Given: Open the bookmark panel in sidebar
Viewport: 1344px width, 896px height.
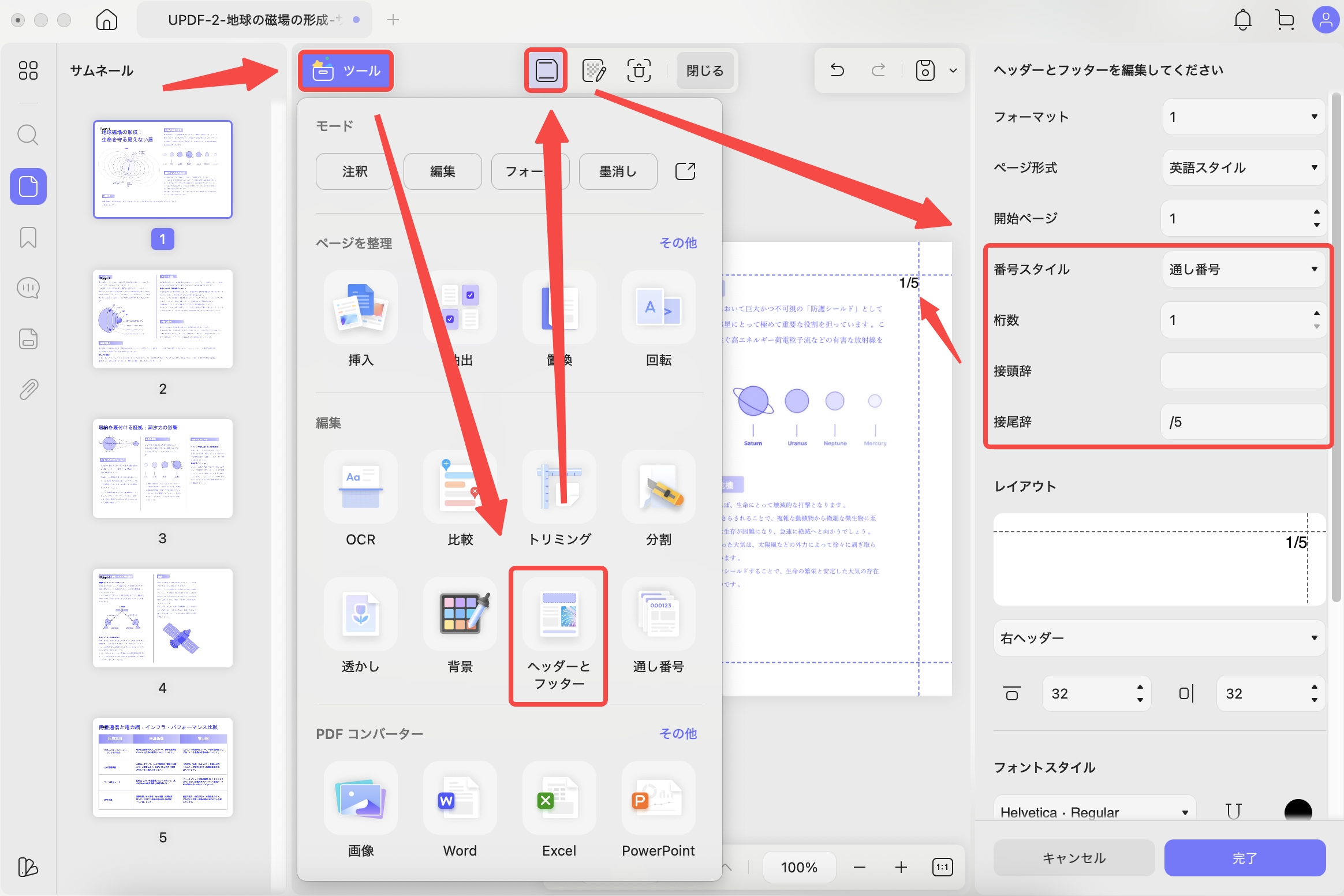Looking at the screenshot, I should pyautogui.click(x=28, y=237).
